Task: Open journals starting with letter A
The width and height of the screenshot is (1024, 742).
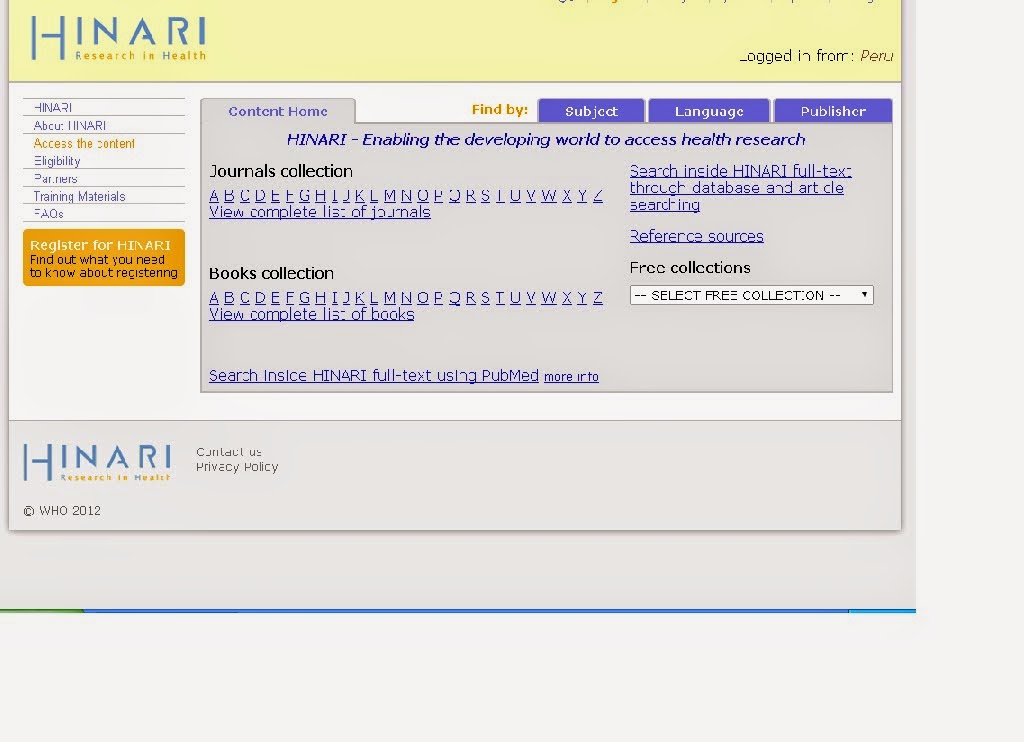Action: (x=213, y=195)
